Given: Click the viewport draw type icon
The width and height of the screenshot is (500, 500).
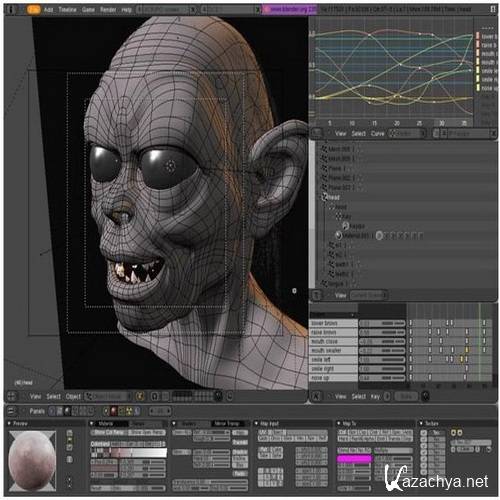Looking at the screenshot, I should click(x=140, y=396).
